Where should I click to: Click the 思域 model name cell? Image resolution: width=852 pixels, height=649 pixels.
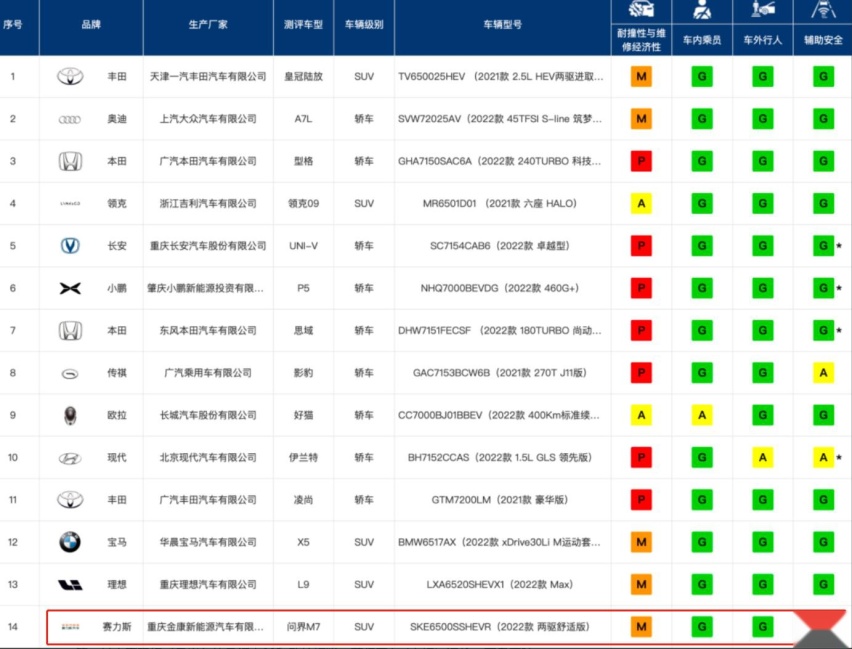[303, 330]
